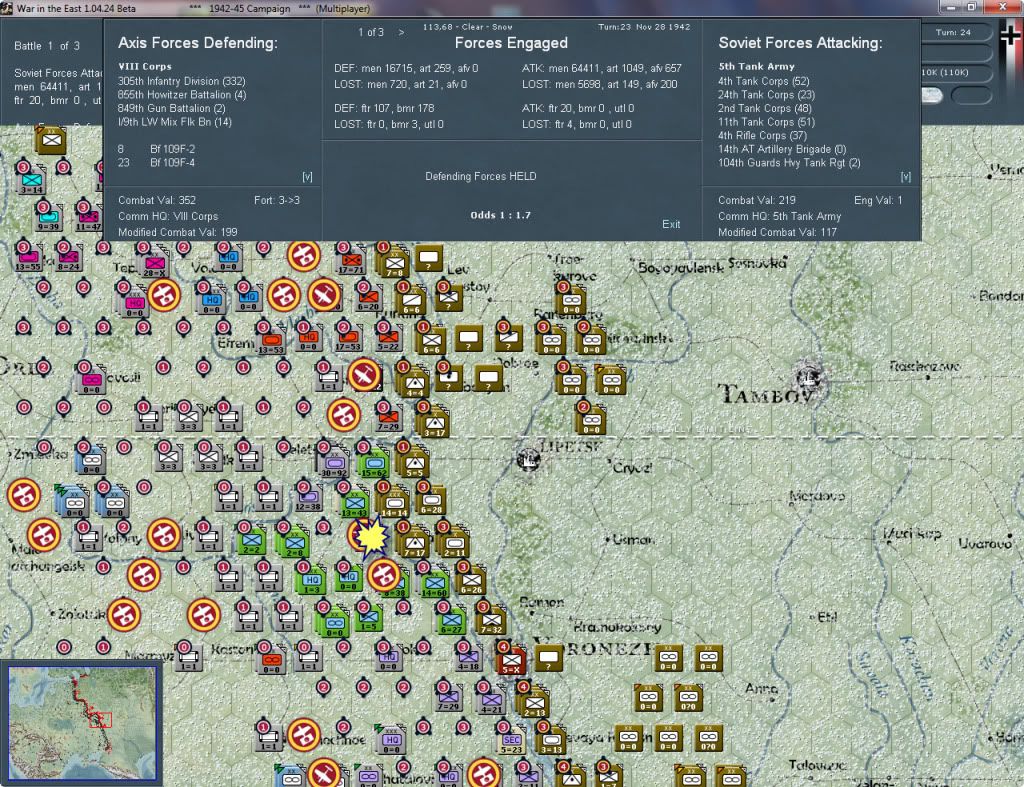Click the Bf 109F-4 aircraft row
This screenshot has width=1024, height=787.
pos(156,163)
